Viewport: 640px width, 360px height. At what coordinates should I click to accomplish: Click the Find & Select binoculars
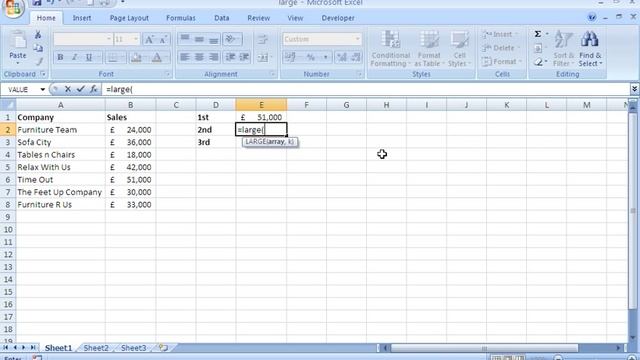tap(590, 39)
